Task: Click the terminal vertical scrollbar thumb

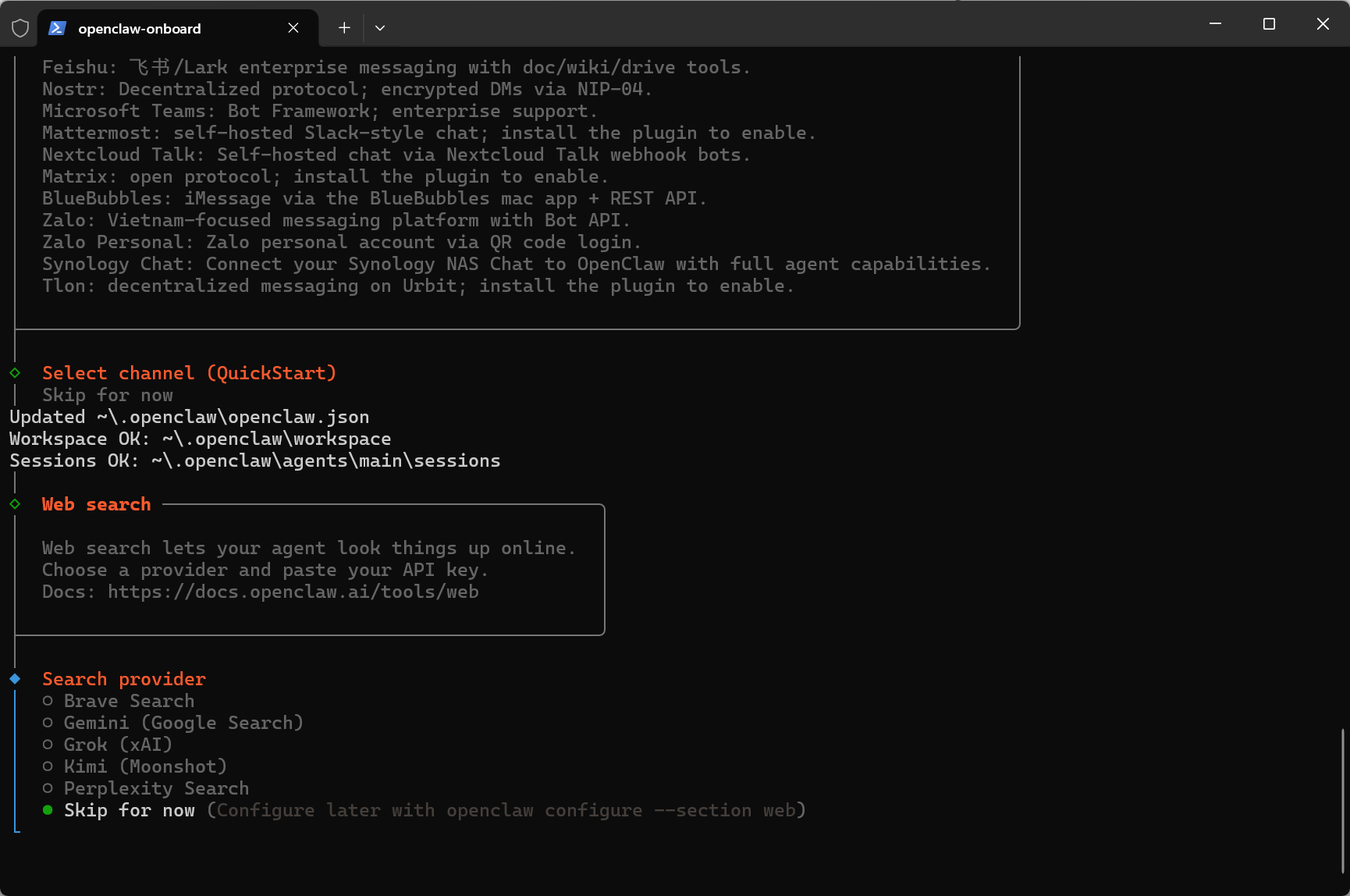Action: (x=1342, y=801)
